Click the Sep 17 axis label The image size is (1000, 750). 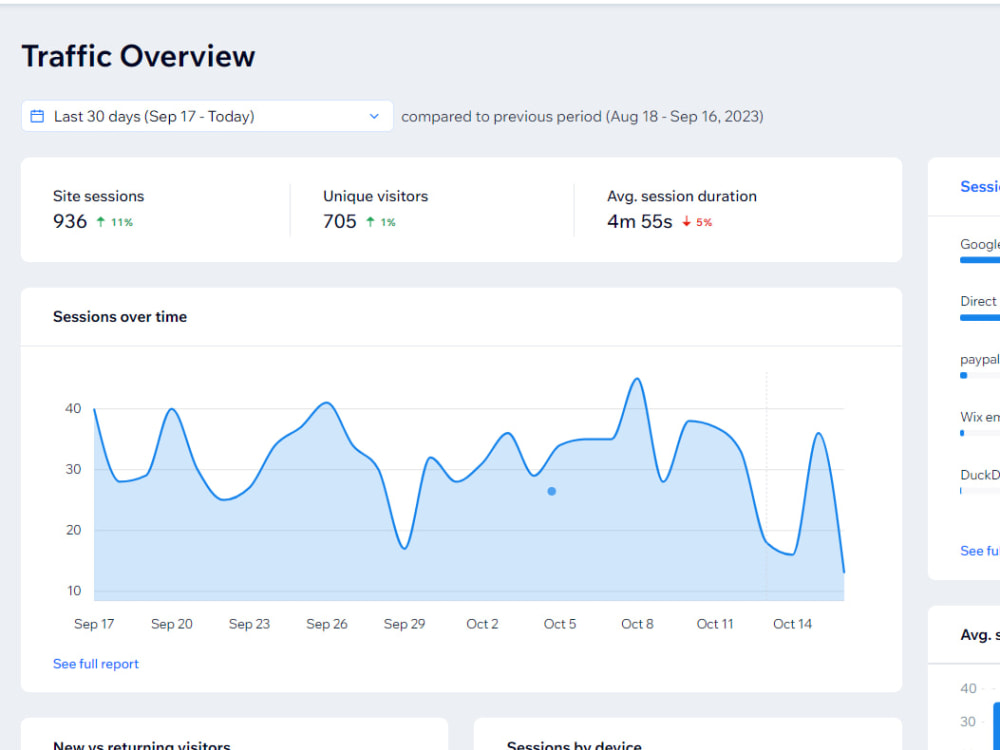94,624
